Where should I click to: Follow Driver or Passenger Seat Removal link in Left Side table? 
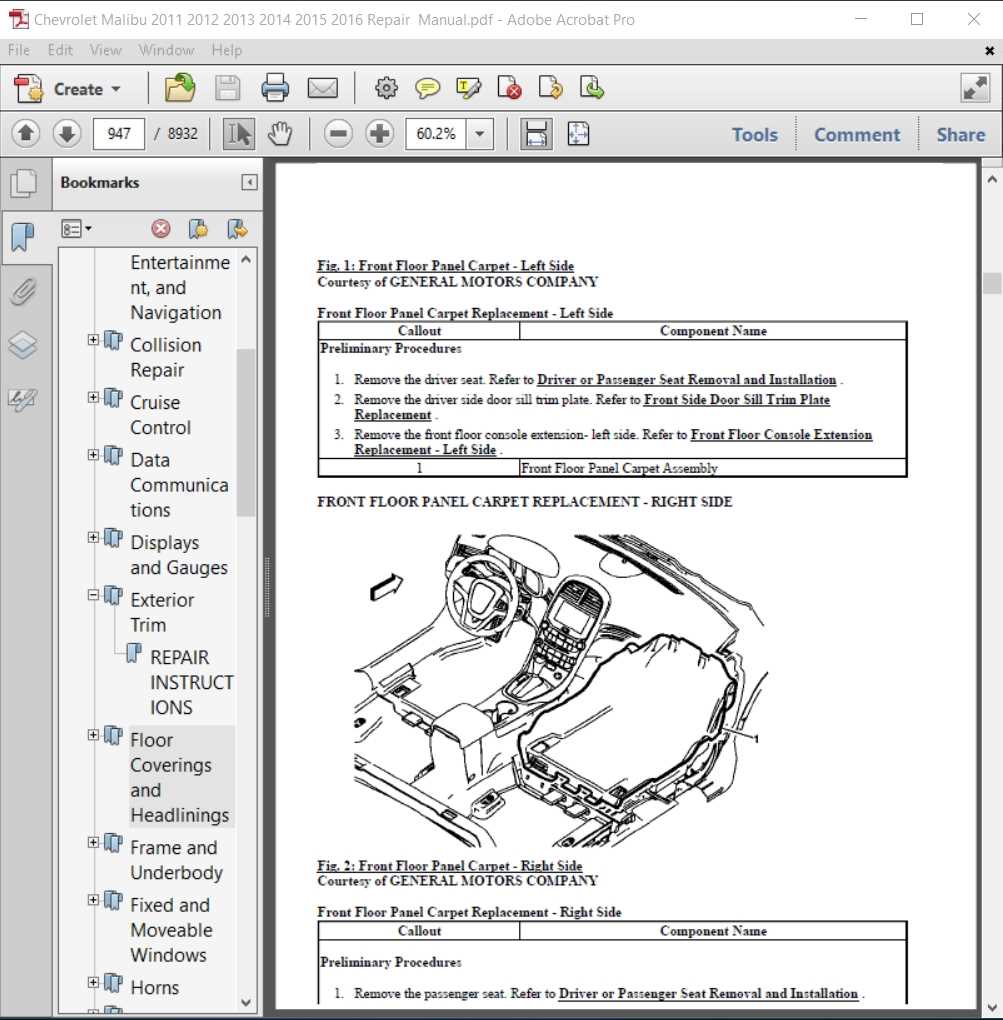(x=686, y=379)
